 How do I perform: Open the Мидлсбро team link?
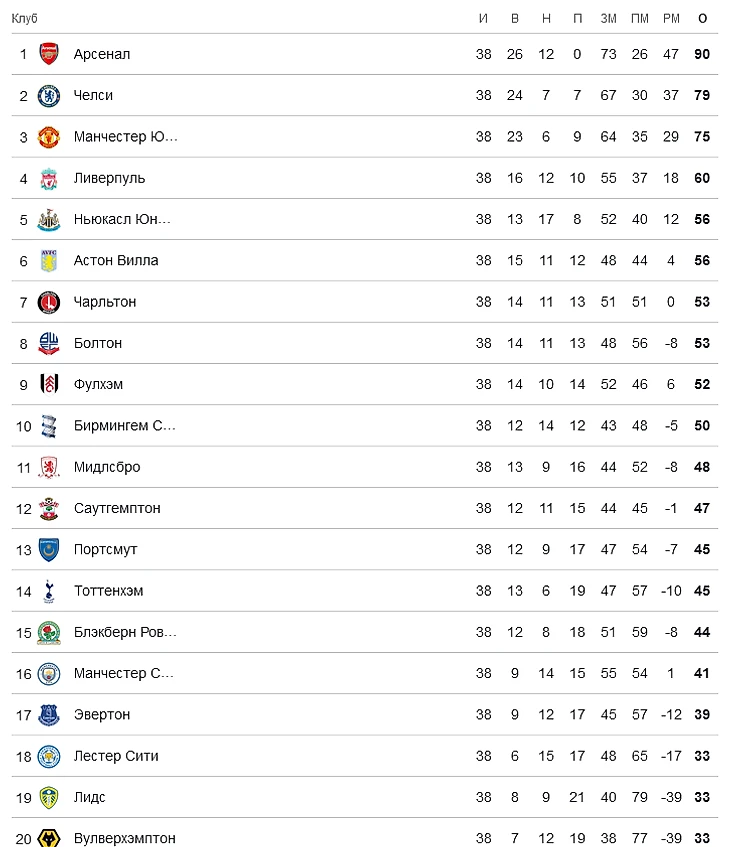tap(107, 467)
